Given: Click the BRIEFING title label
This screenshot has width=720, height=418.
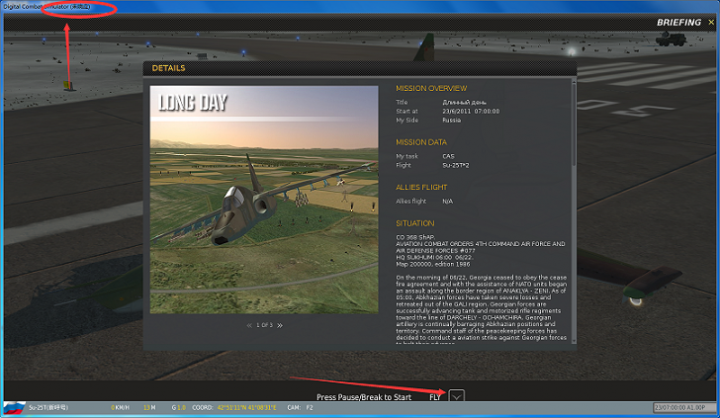Looking at the screenshot, I should (679, 22).
